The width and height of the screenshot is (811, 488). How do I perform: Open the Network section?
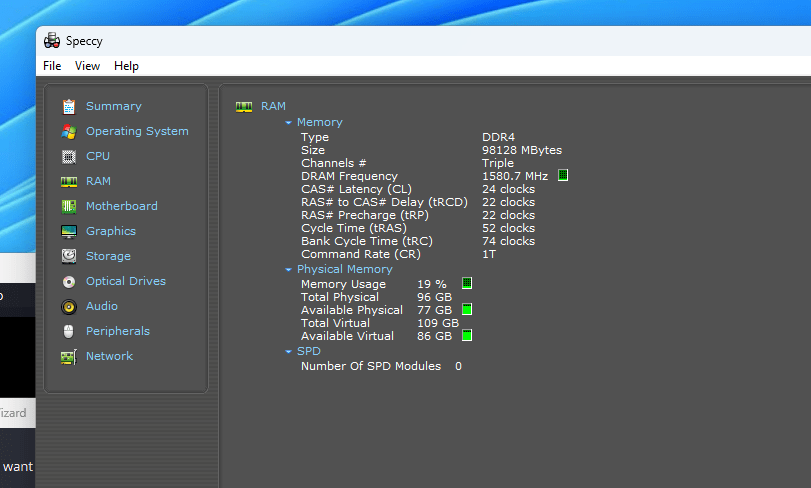point(109,356)
